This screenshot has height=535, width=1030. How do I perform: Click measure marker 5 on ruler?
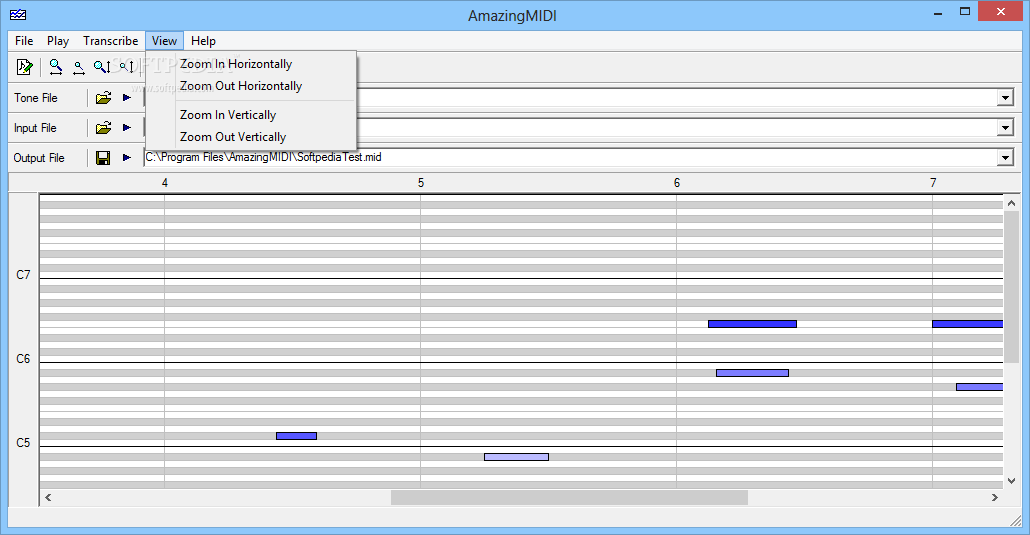[x=421, y=183]
